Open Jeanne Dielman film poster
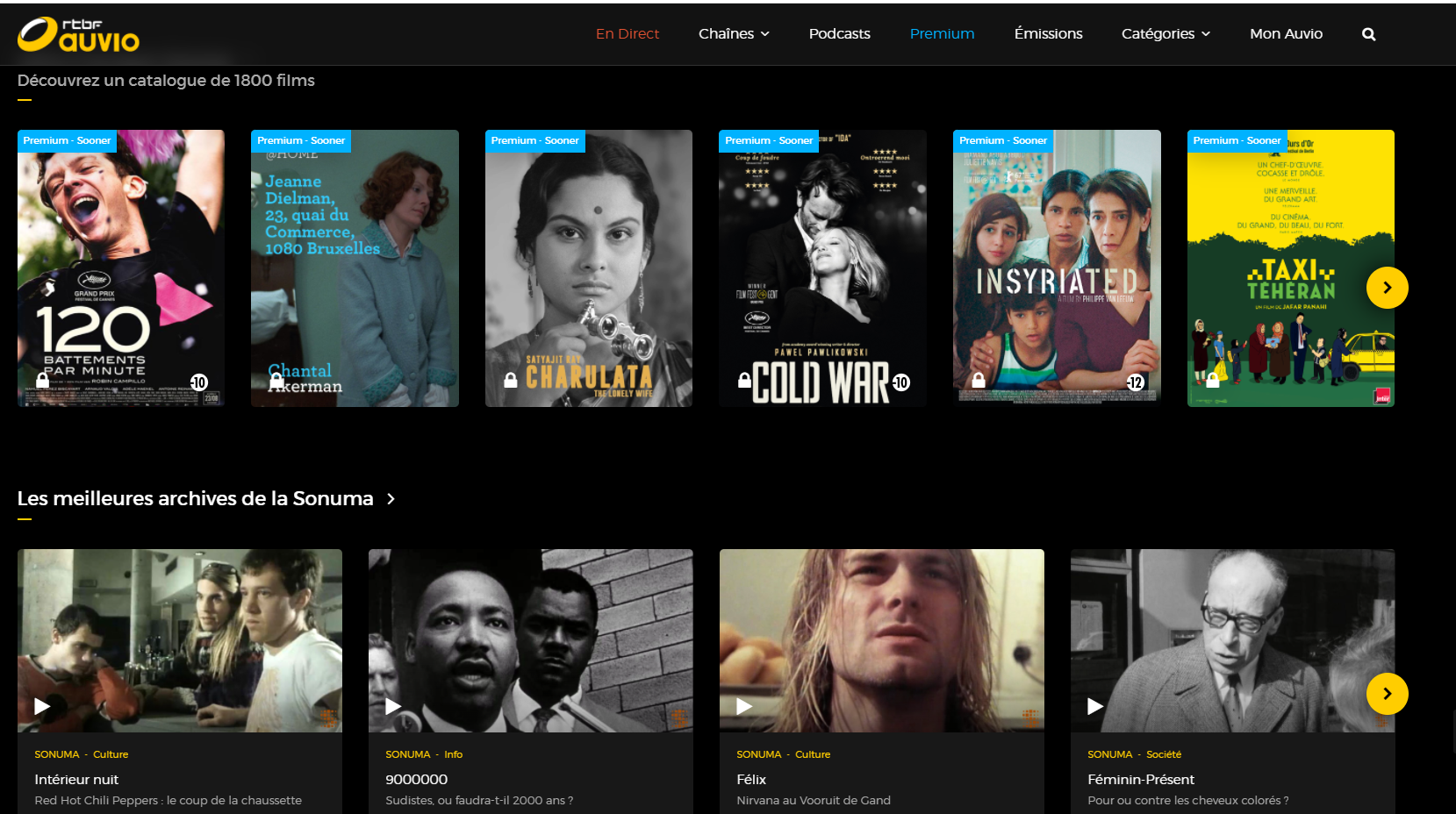The image size is (1456, 814). point(355,268)
